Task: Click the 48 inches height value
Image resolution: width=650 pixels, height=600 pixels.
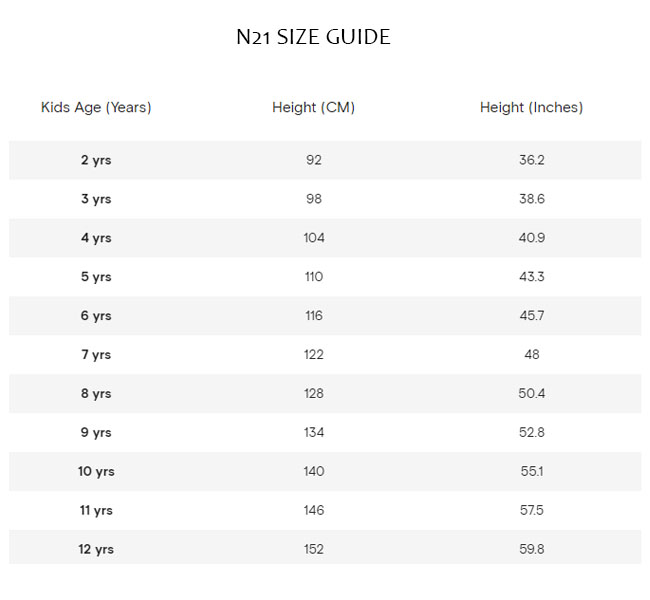Action: click(x=531, y=355)
